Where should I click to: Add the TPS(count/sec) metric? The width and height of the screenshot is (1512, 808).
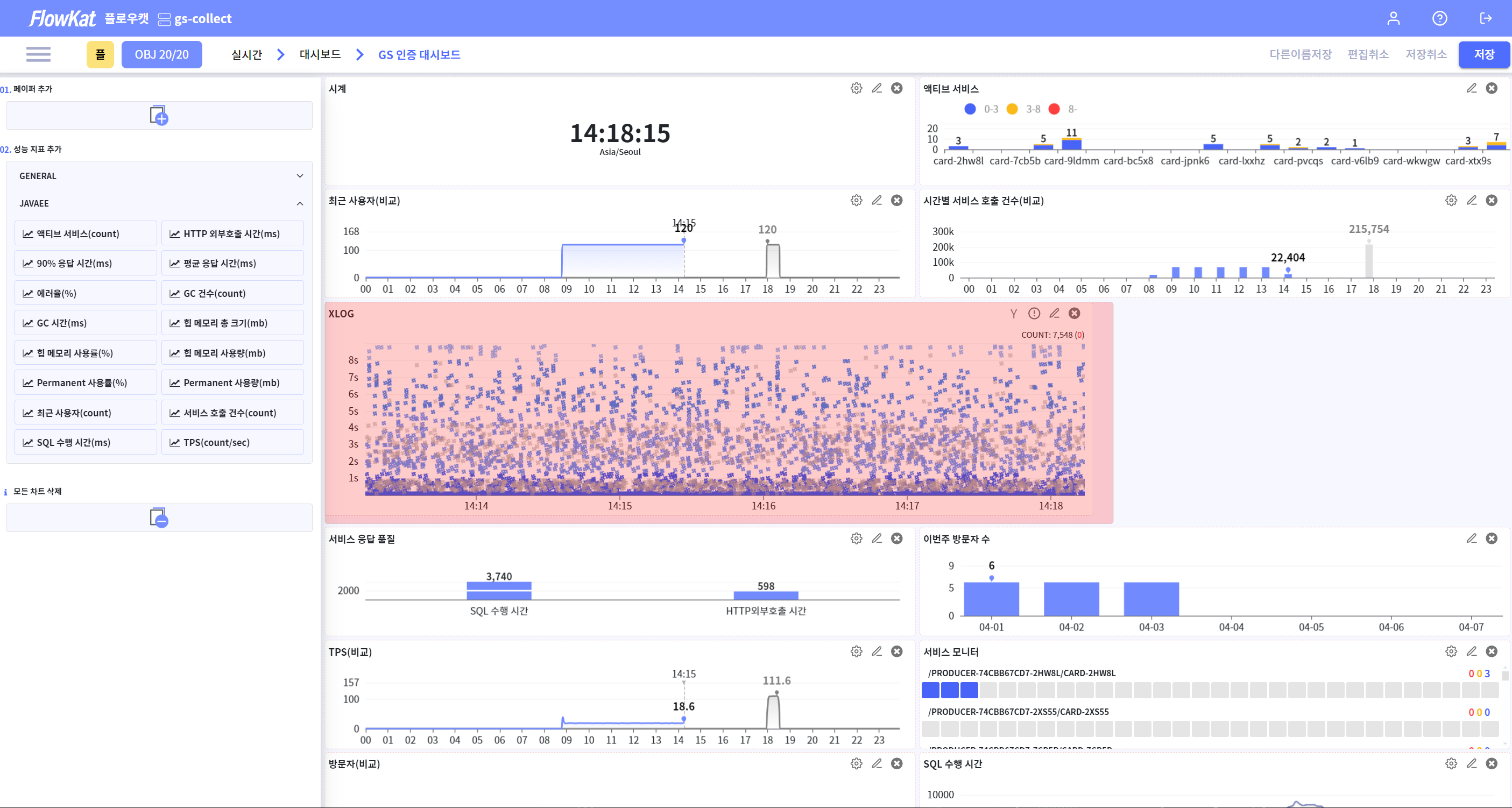pyautogui.click(x=232, y=442)
